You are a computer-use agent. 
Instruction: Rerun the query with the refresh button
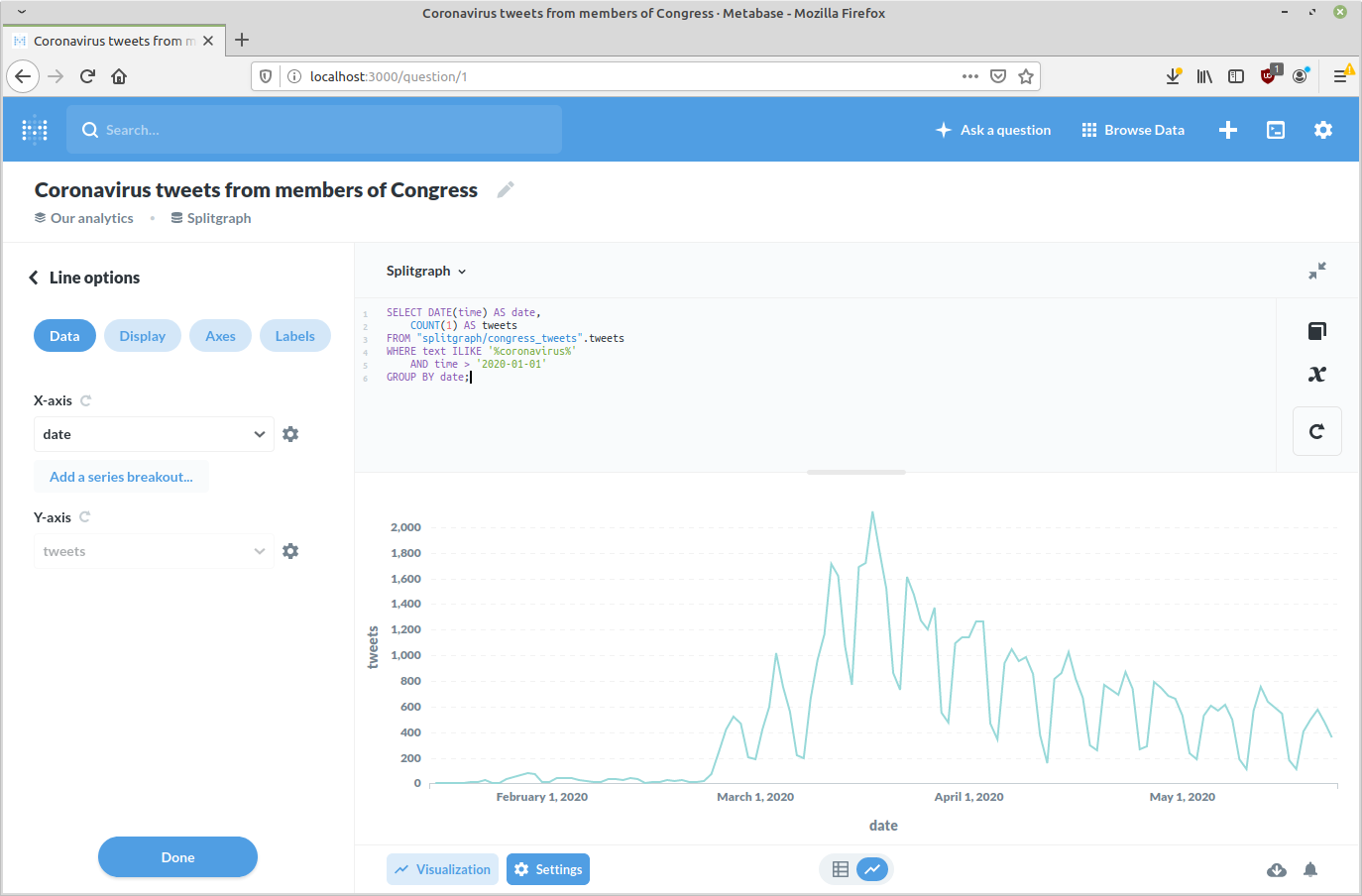[x=1317, y=431]
